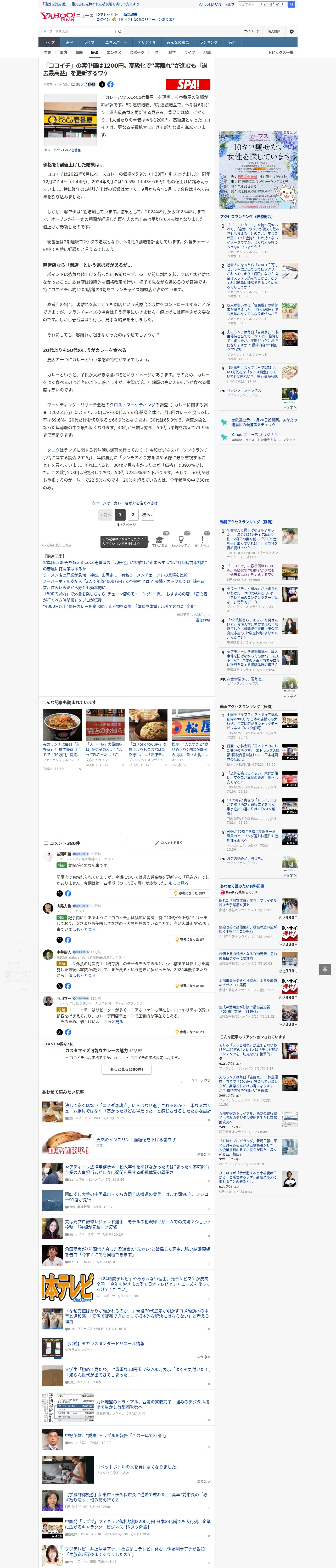Go to next page with 次へ button
This screenshot has height=1568, width=336.
(x=148, y=514)
